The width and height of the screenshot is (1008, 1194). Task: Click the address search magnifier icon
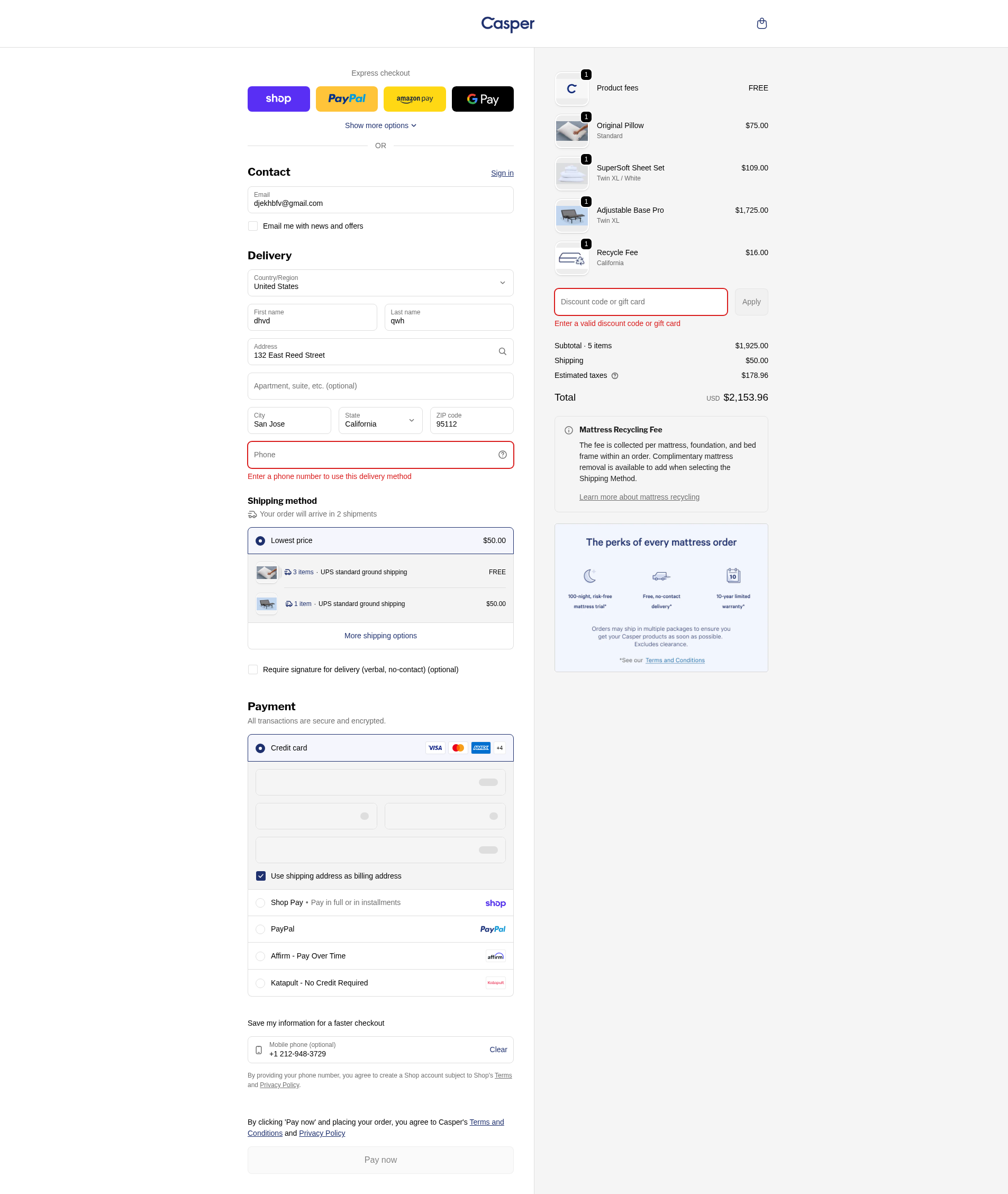tap(502, 351)
